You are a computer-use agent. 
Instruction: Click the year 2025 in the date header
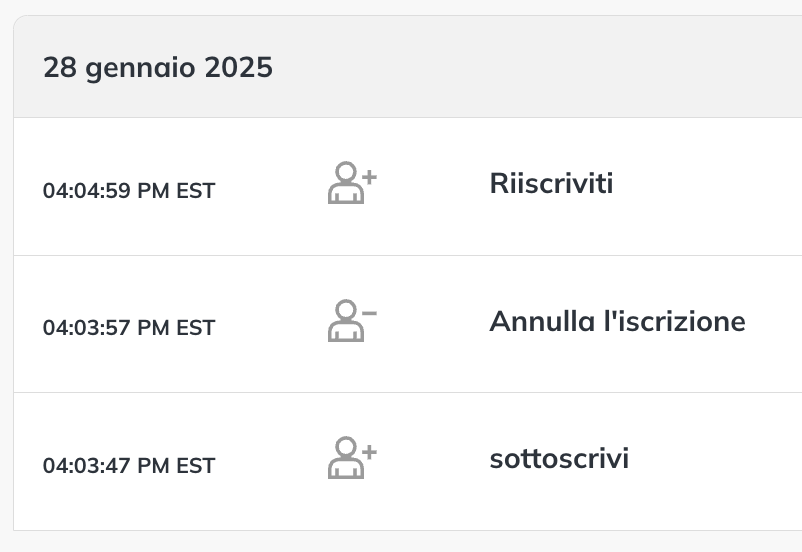239,67
